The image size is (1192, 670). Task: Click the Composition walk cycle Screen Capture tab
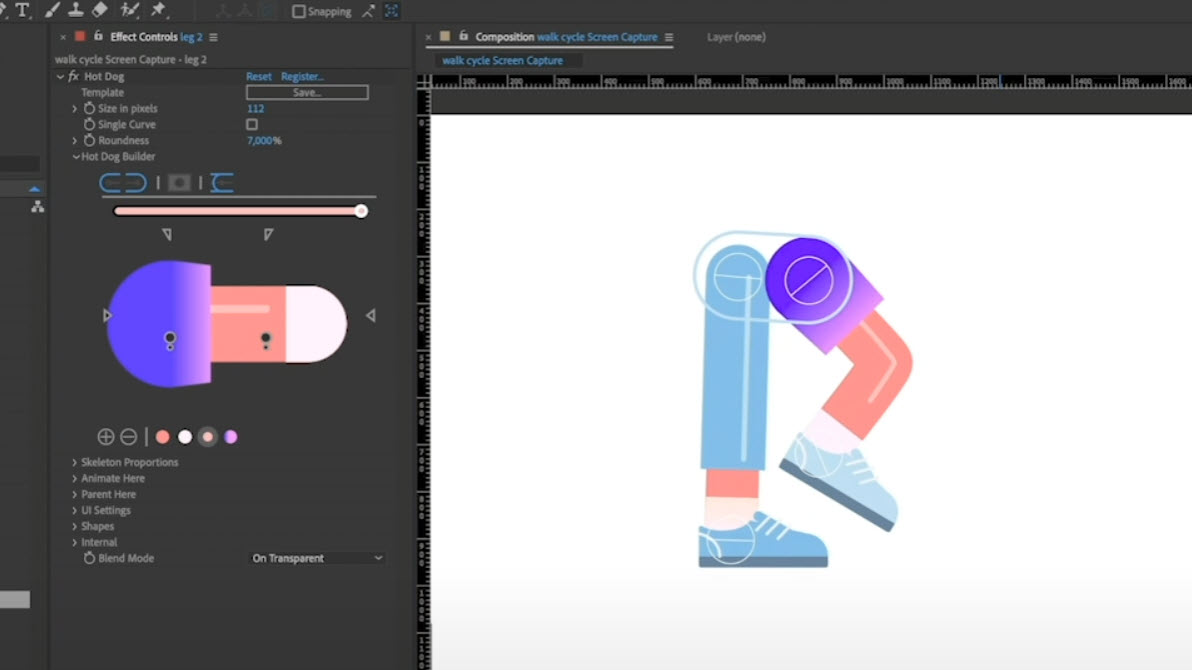[566, 37]
